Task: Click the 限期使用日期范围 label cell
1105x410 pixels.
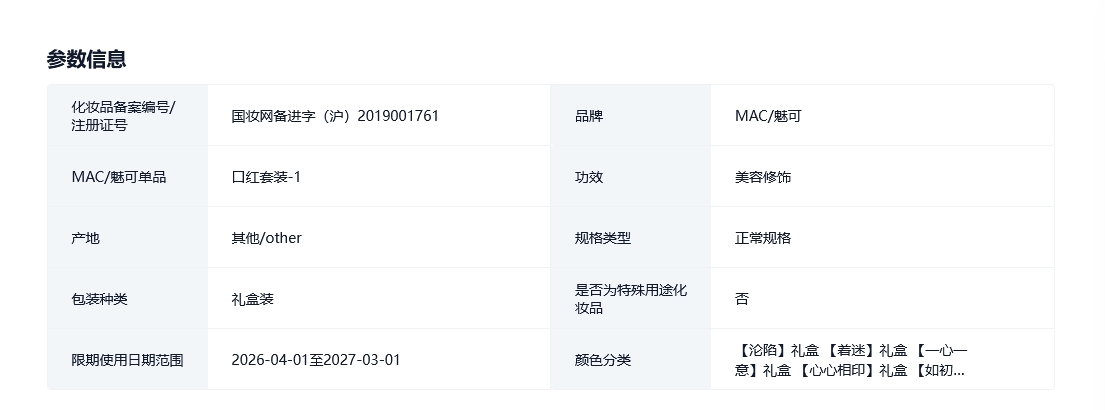Action: click(x=127, y=360)
